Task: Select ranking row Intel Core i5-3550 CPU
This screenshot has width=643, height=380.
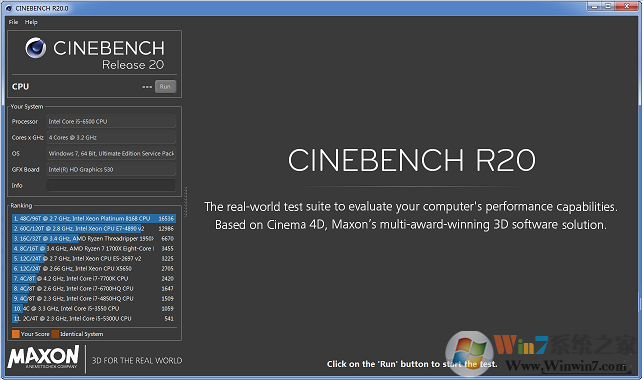Action: [94, 308]
